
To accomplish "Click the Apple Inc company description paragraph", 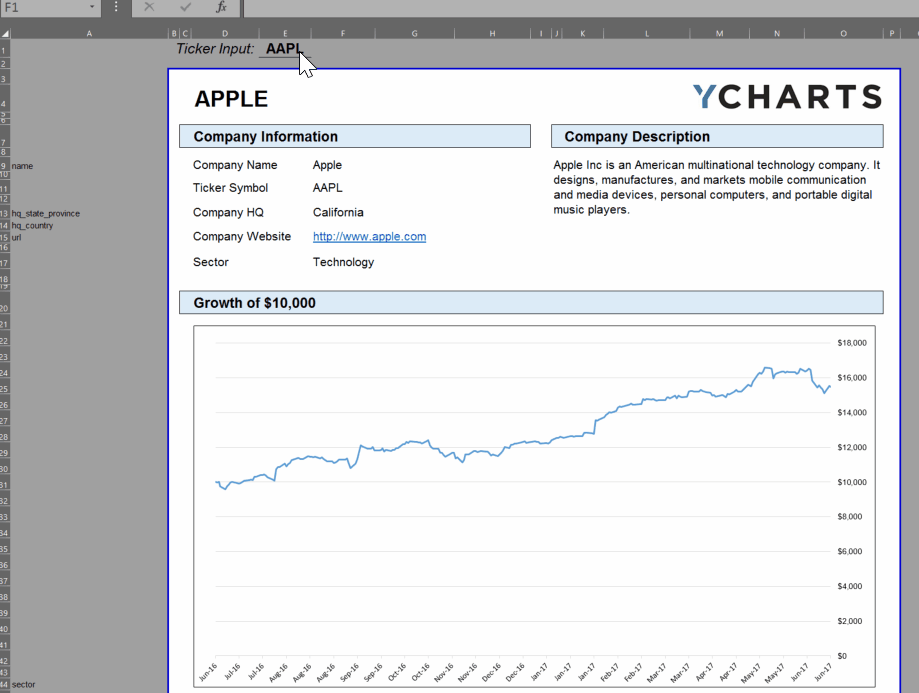I will tap(717, 188).
